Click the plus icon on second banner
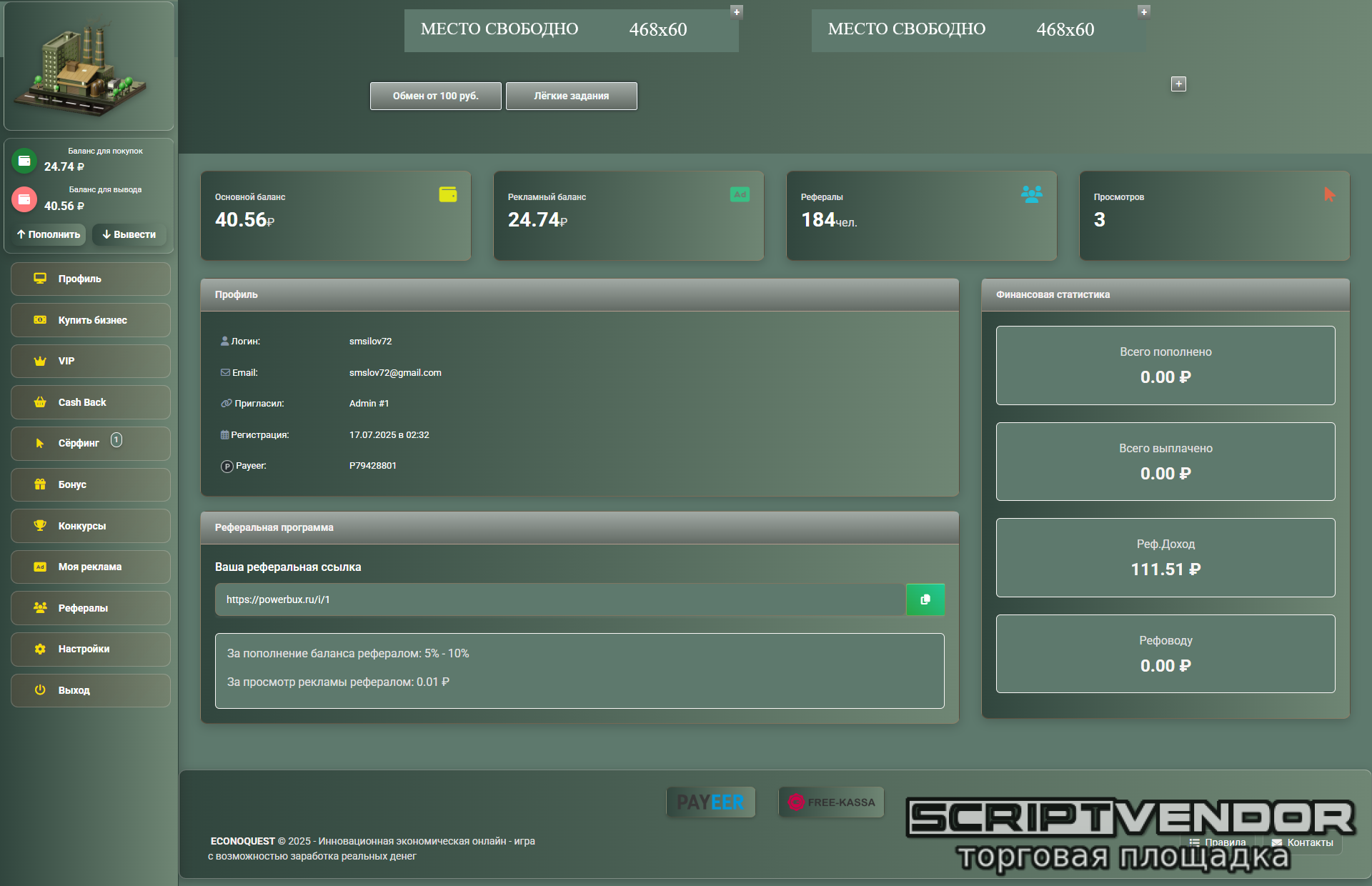The width and height of the screenshot is (1372, 886). click(1143, 12)
